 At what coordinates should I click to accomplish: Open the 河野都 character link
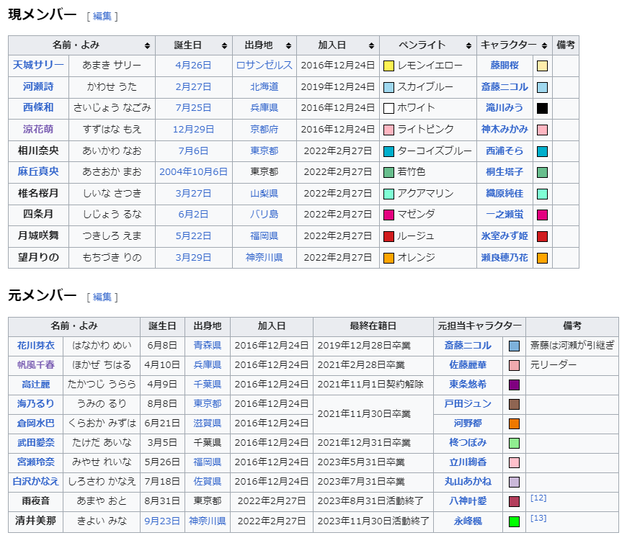coord(468,423)
